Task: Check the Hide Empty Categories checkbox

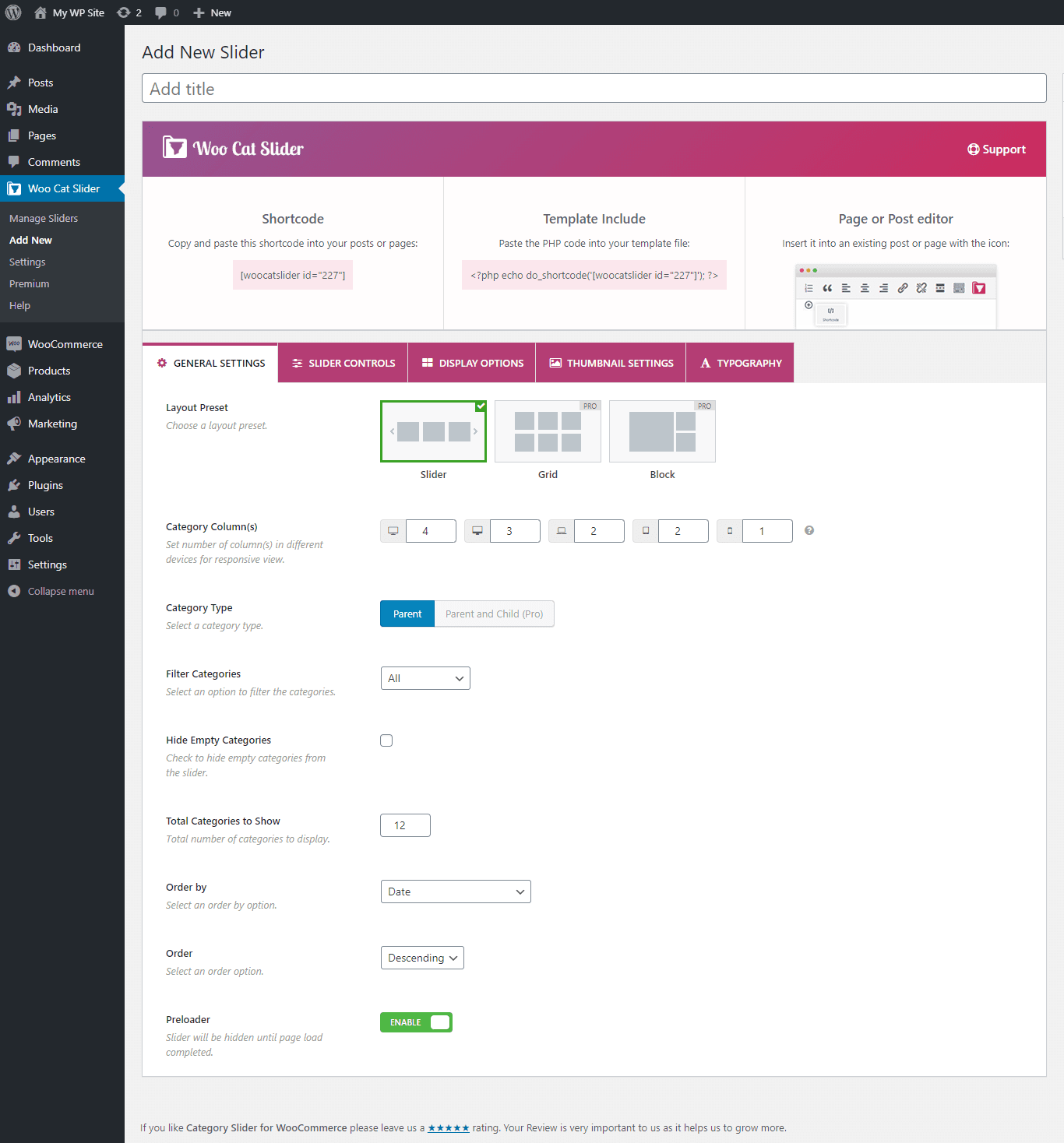Action: click(x=386, y=740)
